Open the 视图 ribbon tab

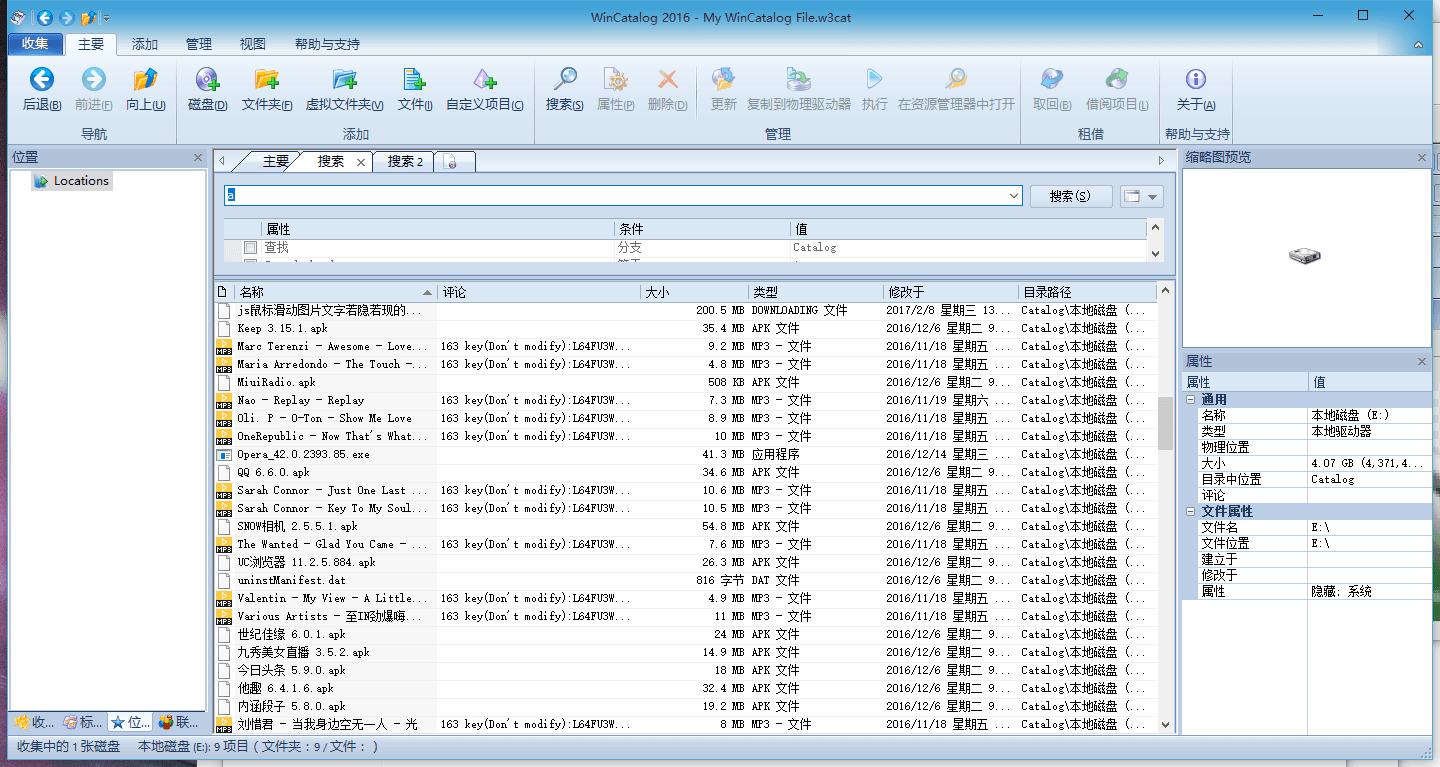tap(253, 44)
